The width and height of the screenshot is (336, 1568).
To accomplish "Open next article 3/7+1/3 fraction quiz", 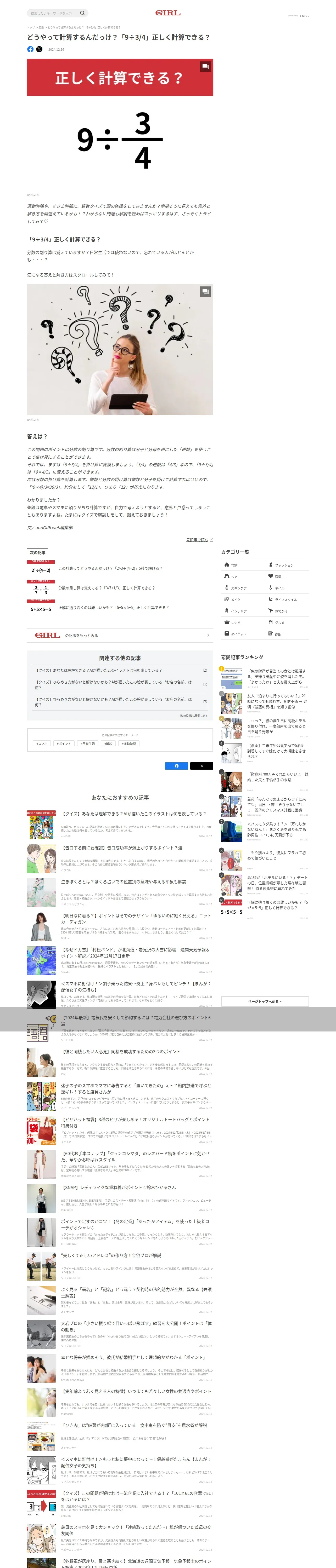I will tap(107, 588).
